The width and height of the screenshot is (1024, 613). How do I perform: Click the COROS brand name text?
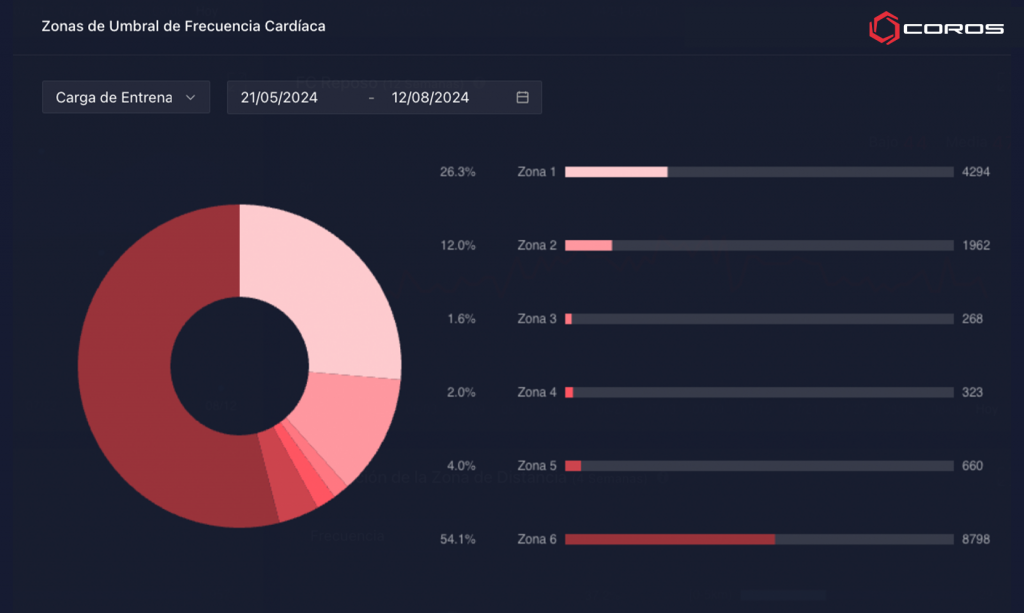click(x=953, y=28)
